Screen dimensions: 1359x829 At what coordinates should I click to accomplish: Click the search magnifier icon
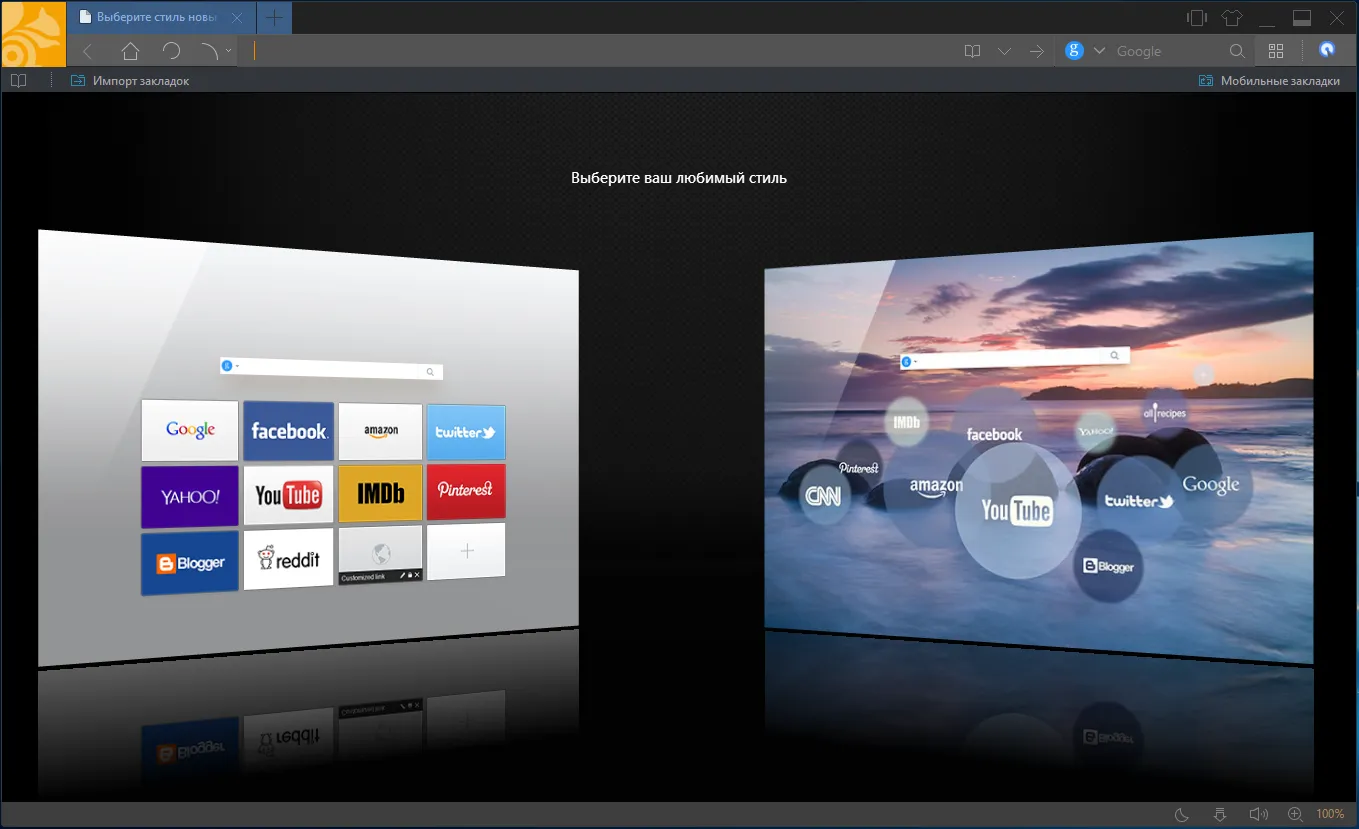pos(1237,51)
